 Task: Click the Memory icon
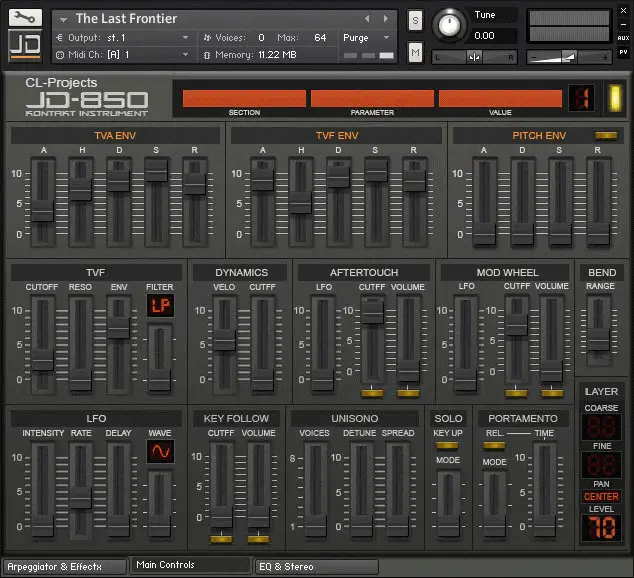click(207, 55)
